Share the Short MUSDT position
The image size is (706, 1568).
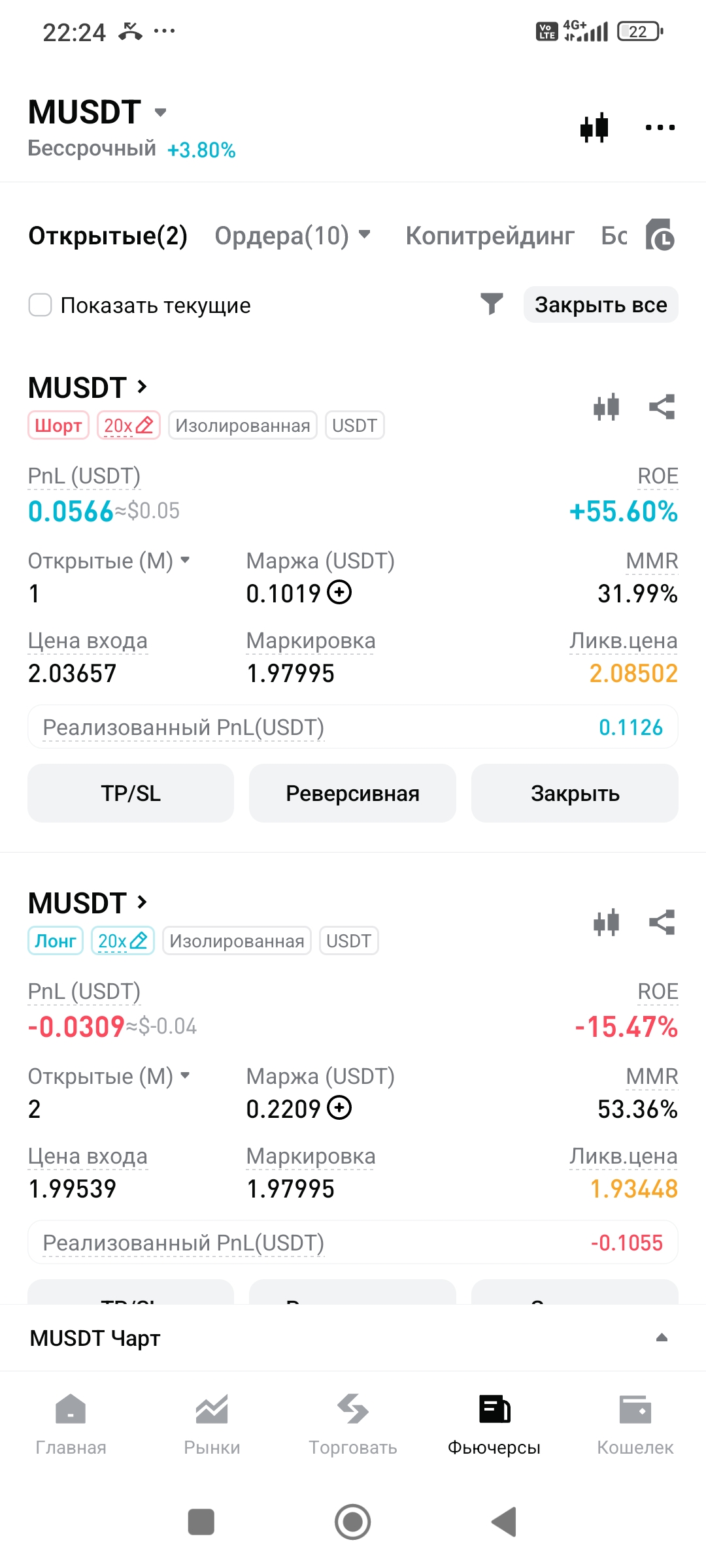662,407
